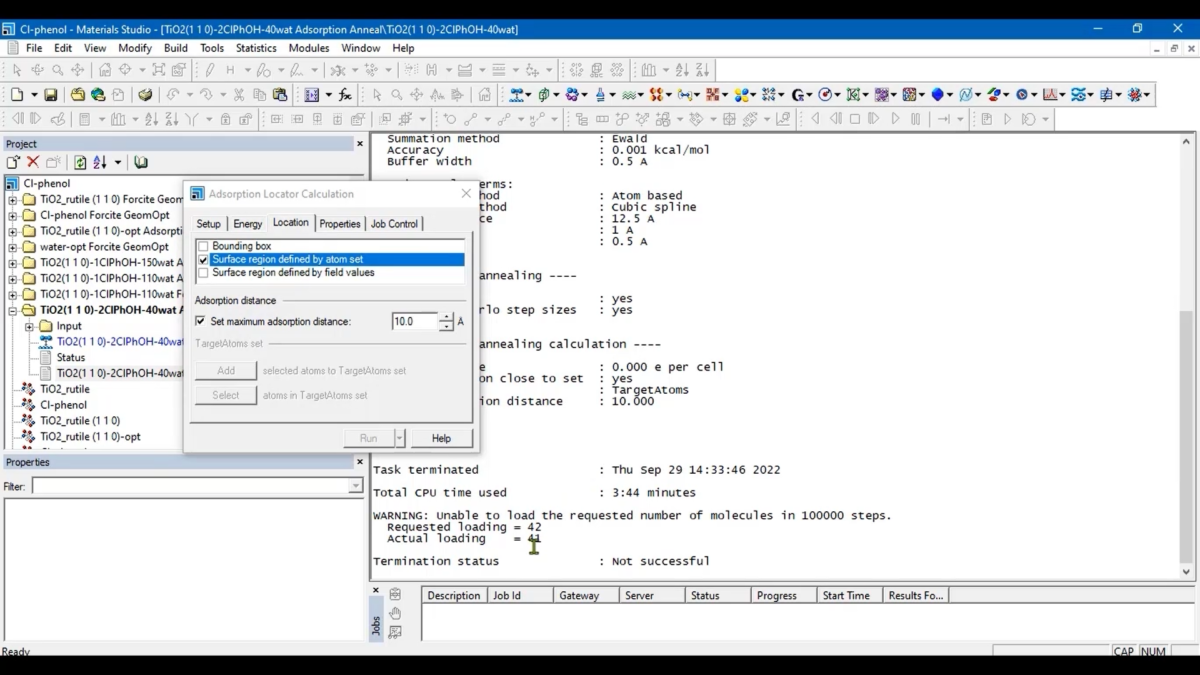Viewport: 1200px width, 675px height.
Task: Click the Copy icon in the toolbar
Action: click(x=259, y=95)
